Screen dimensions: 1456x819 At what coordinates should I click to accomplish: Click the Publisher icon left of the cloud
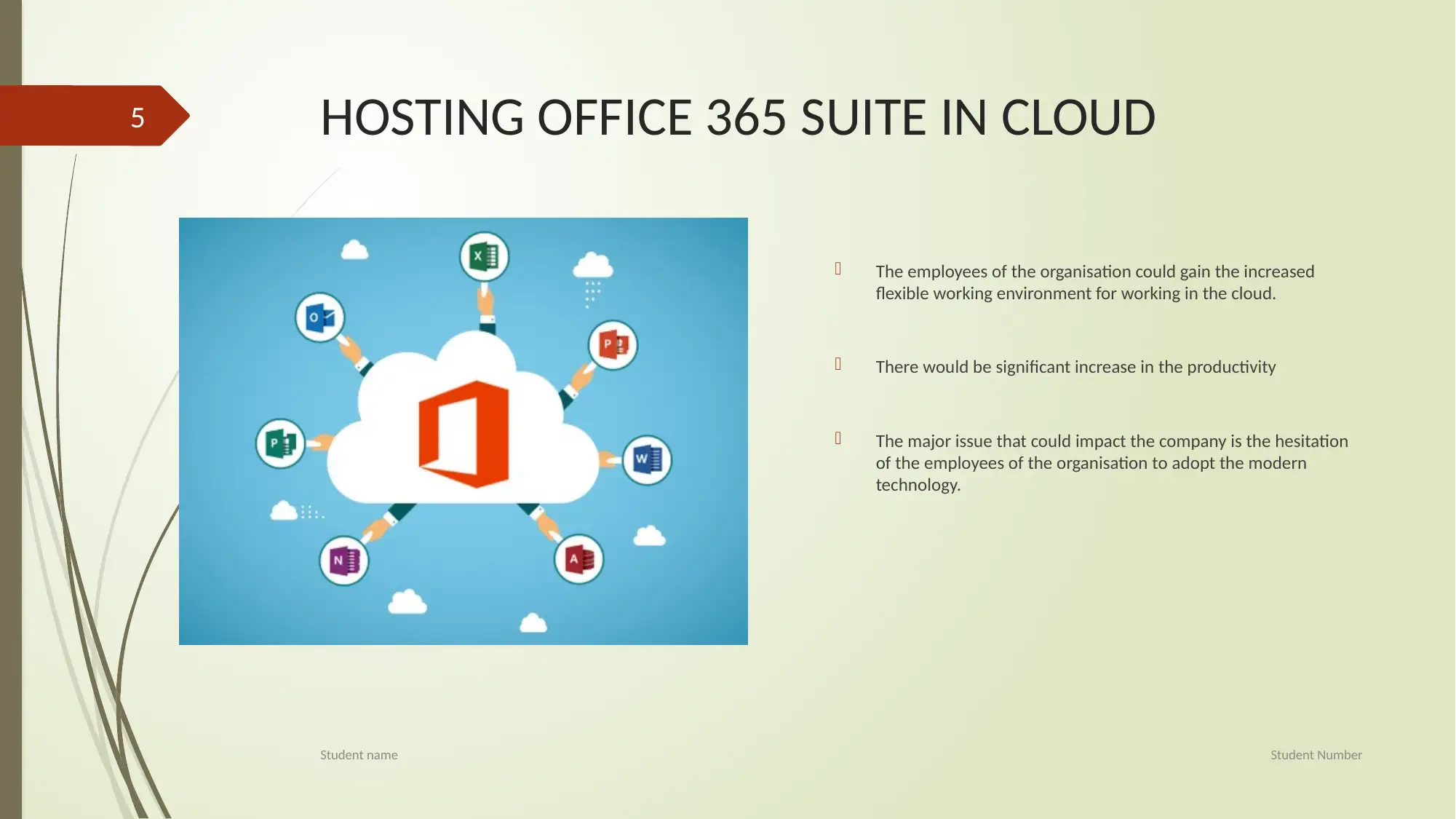pos(280,443)
